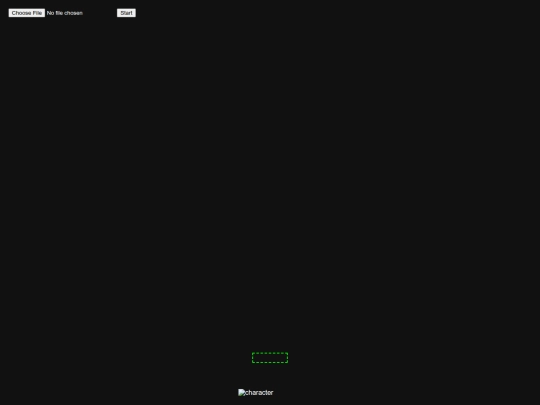Click the Choose File button

27,13
